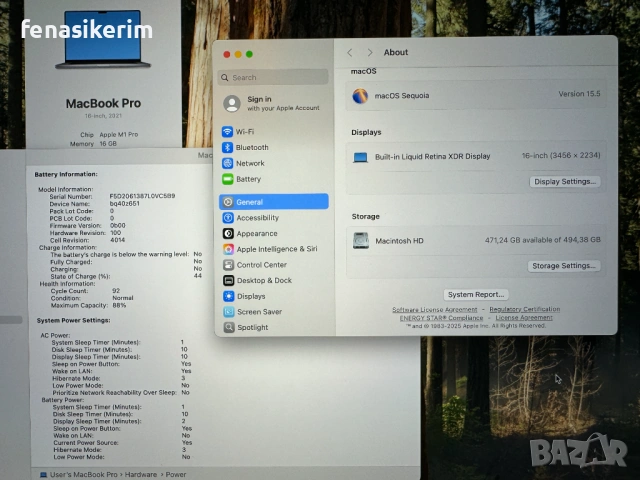Open the System Report button
The image size is (640, 480).
tap(476, 294)
